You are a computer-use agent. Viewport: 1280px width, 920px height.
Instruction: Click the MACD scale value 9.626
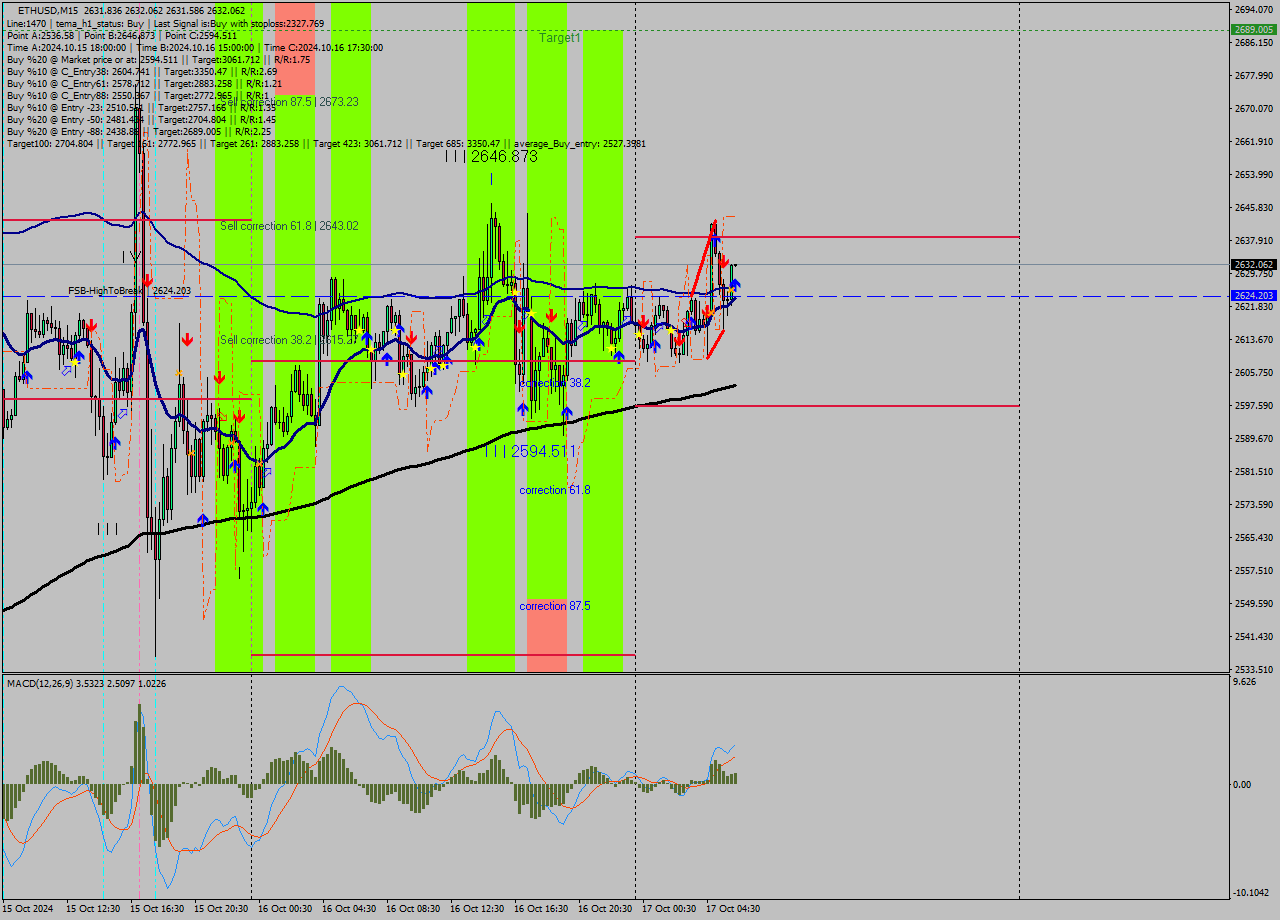[1245, 682]
